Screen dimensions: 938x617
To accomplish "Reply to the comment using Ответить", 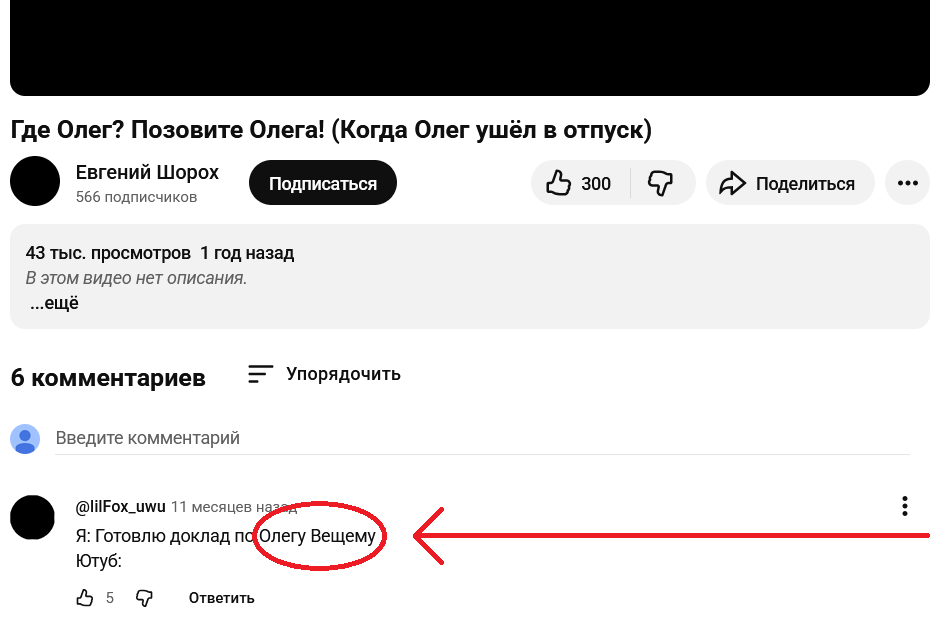I will coord(221,598).
